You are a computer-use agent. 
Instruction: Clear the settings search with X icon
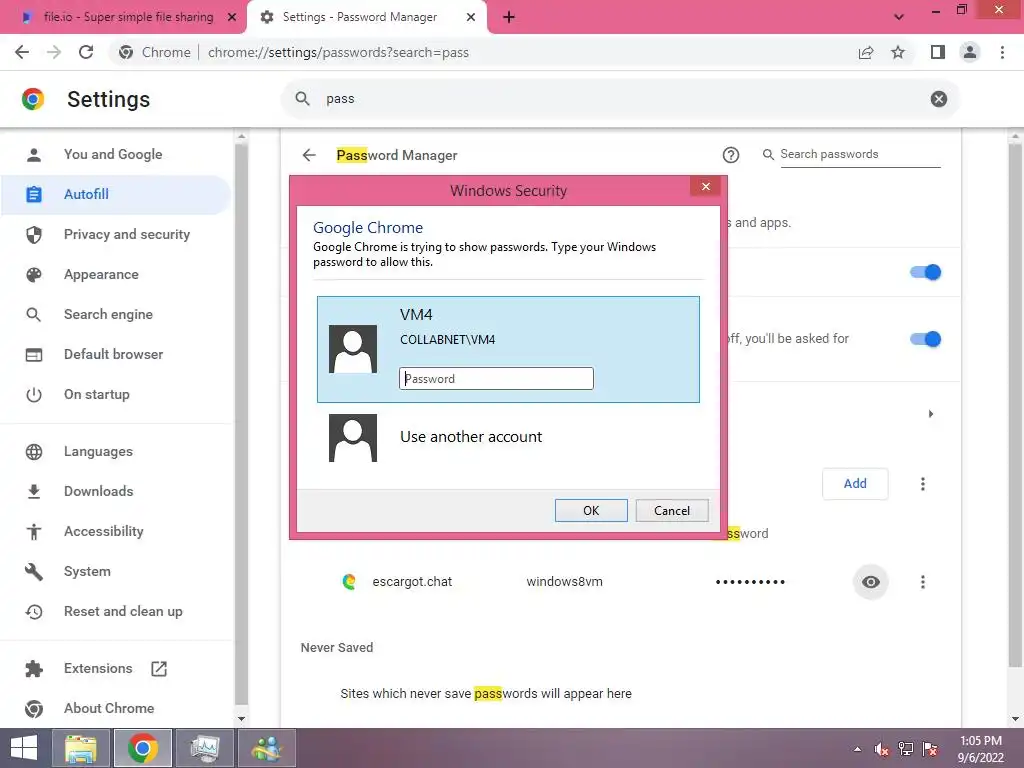(x=938, y=99)
